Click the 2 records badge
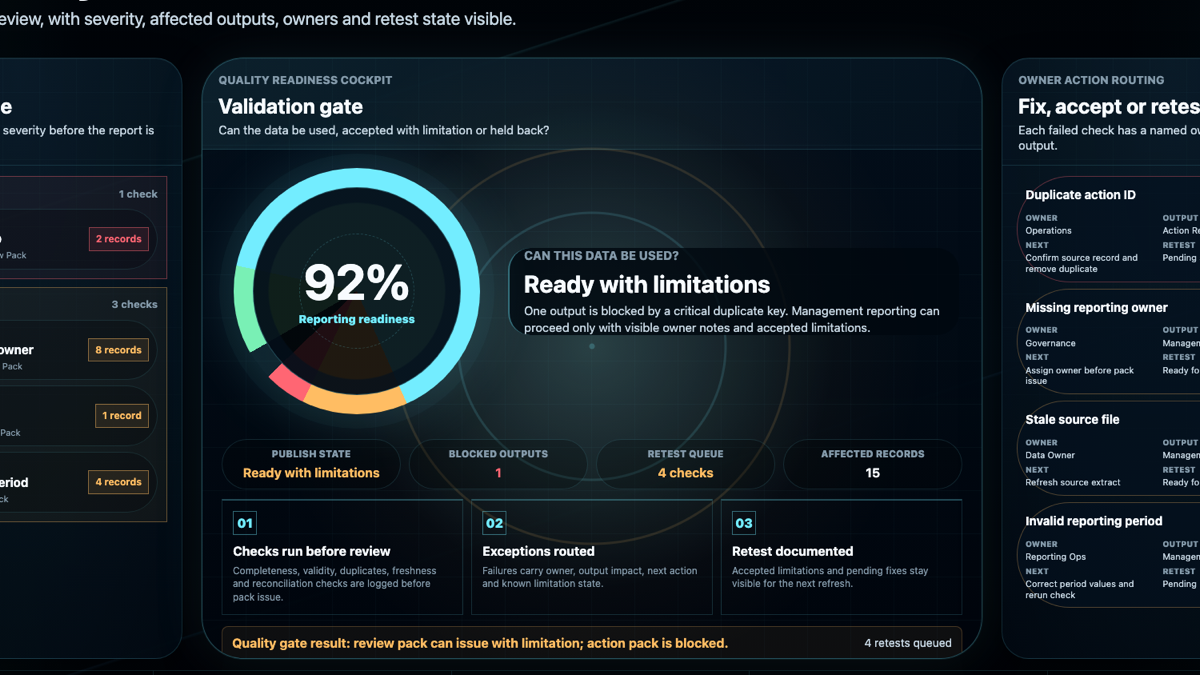Viewport: 1200px width, 675px height. [119, 239]
